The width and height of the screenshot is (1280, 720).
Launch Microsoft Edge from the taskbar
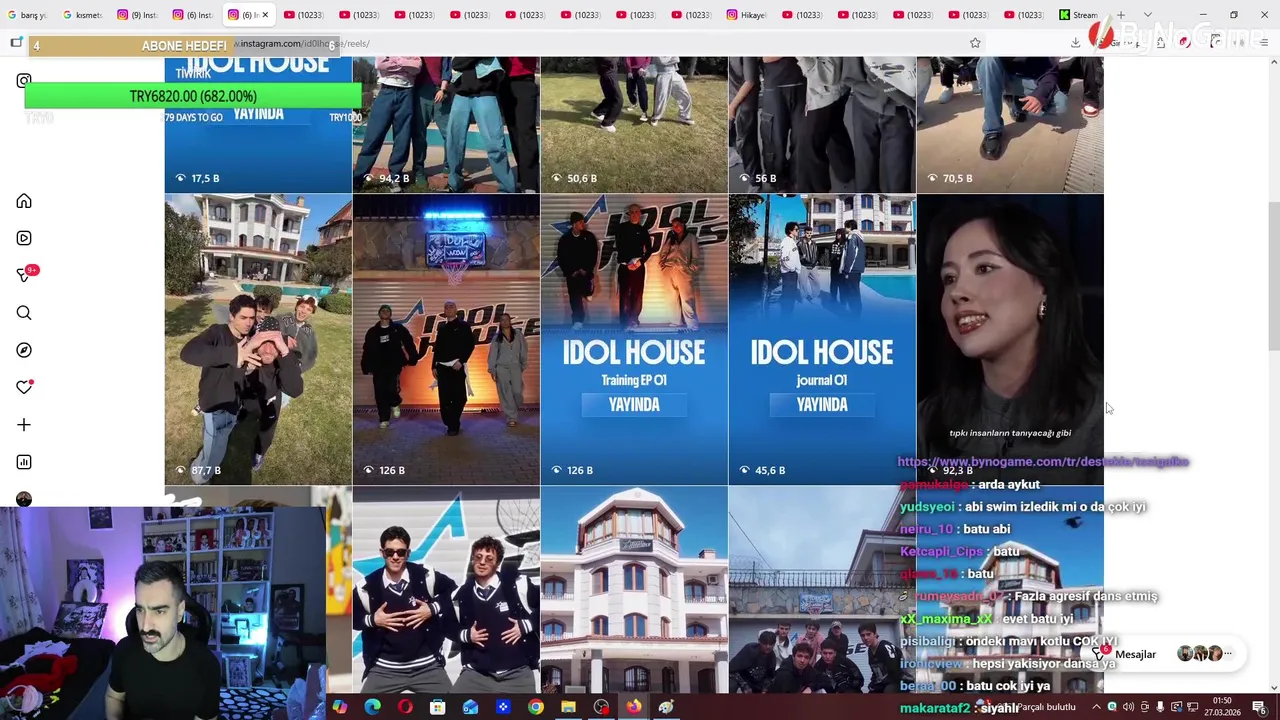[372, 707]
